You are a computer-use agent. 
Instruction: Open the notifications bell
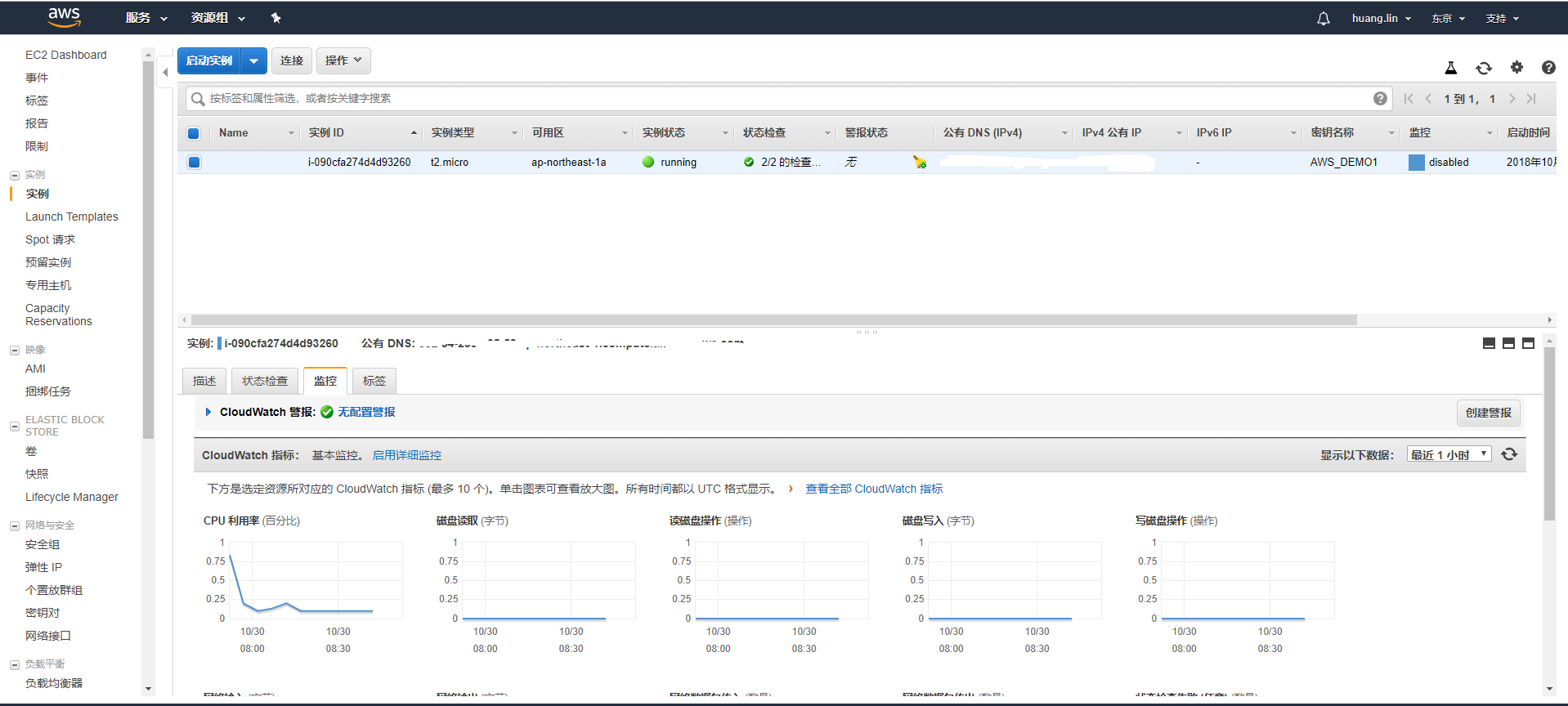pos(1324,18)
